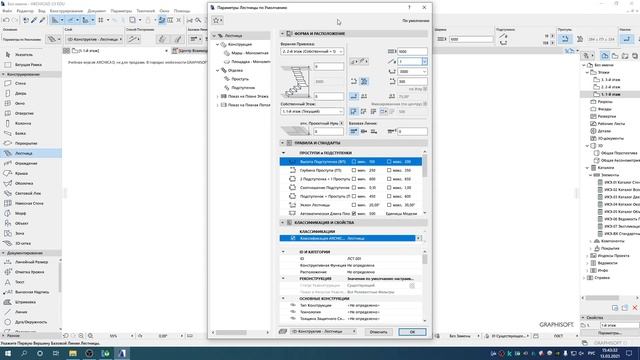Select the Beam (Балка) tool
Image resolution: width=640 pixels, height=360 pixels.
click(20, 133)
